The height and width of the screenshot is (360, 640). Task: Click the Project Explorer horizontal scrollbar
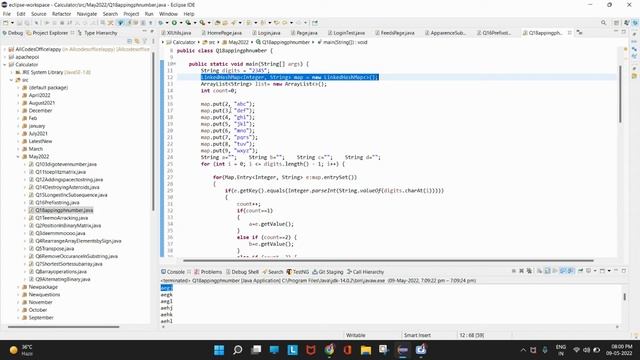tap(64, 327)
